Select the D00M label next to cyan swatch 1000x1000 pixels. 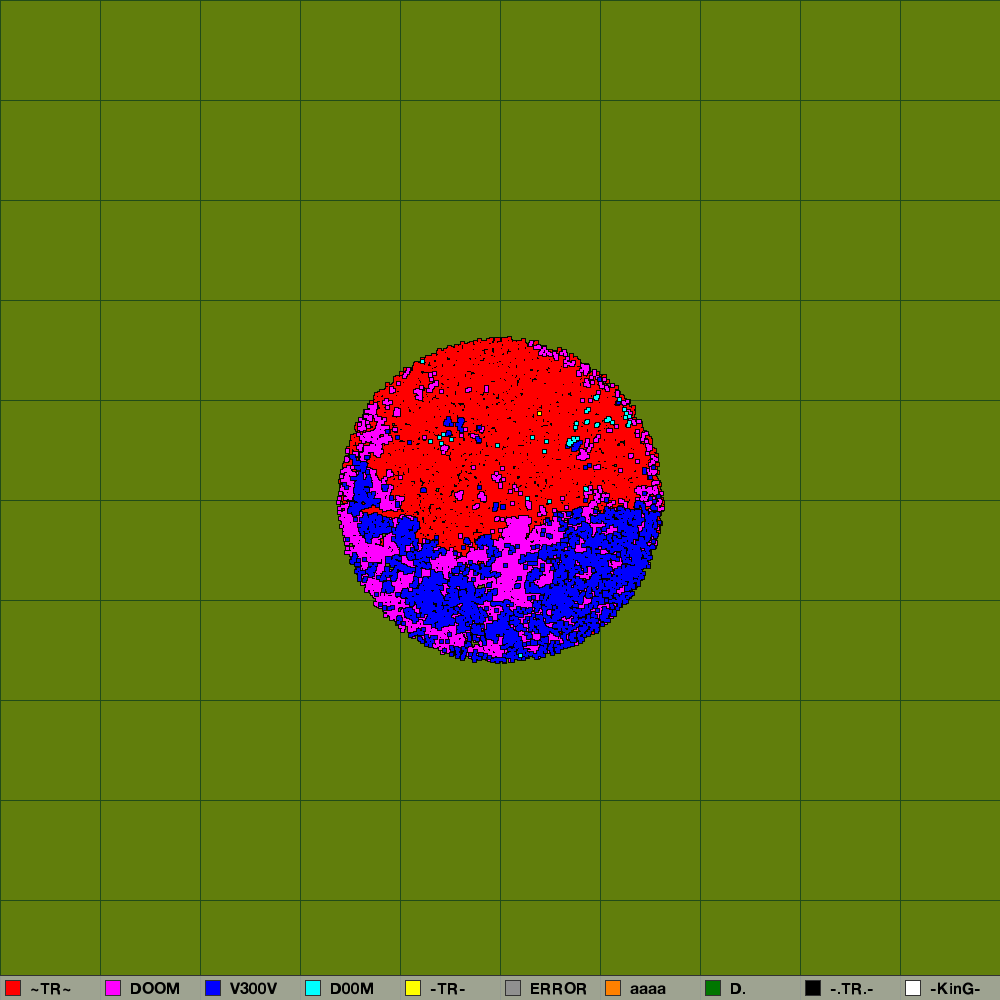(x=351, y=989)
